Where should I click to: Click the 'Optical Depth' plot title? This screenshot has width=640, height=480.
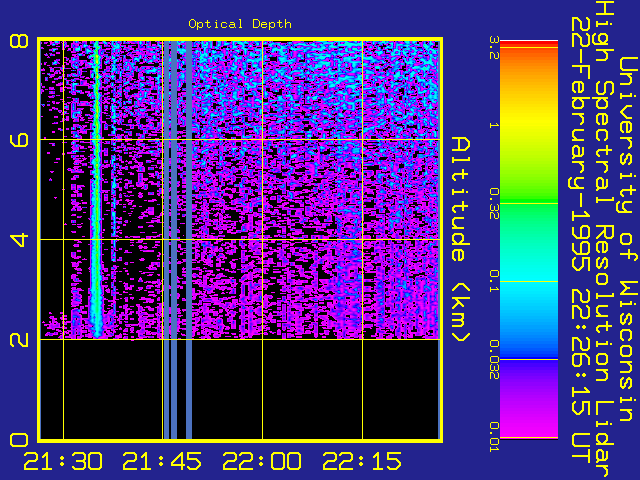coord(240,24)
